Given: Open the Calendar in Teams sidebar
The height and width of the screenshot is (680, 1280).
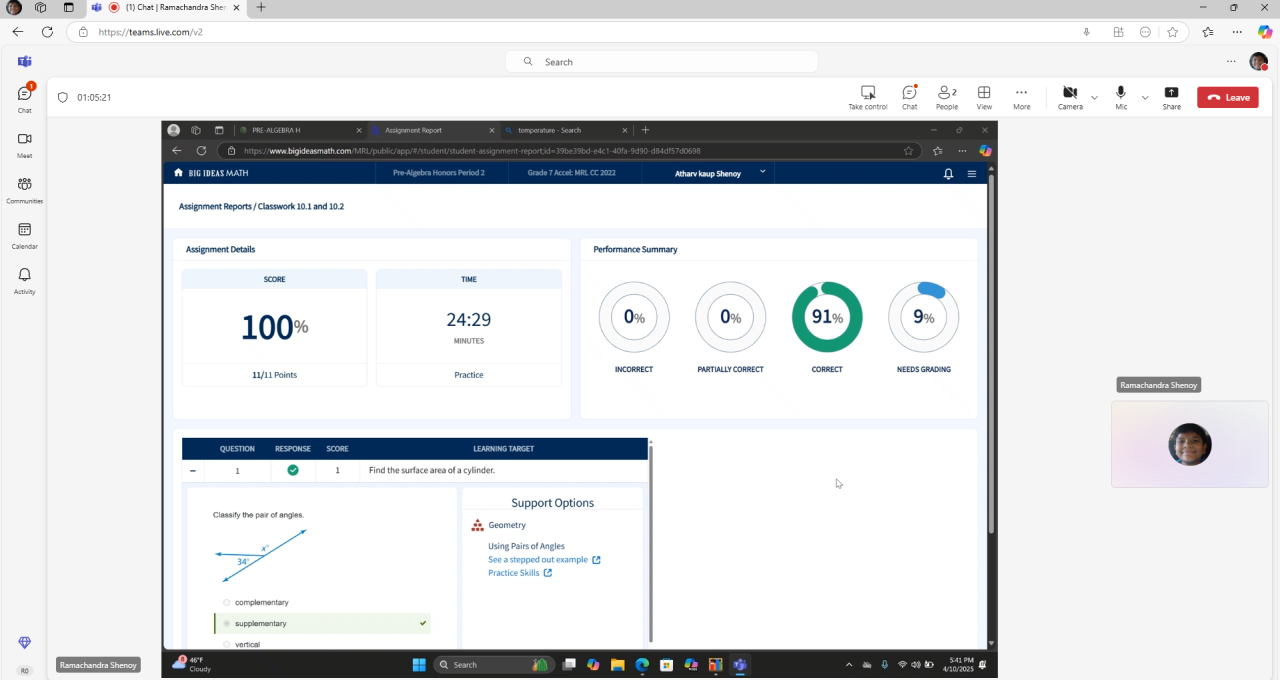Looking at the screenshot, I should (24, 234).
